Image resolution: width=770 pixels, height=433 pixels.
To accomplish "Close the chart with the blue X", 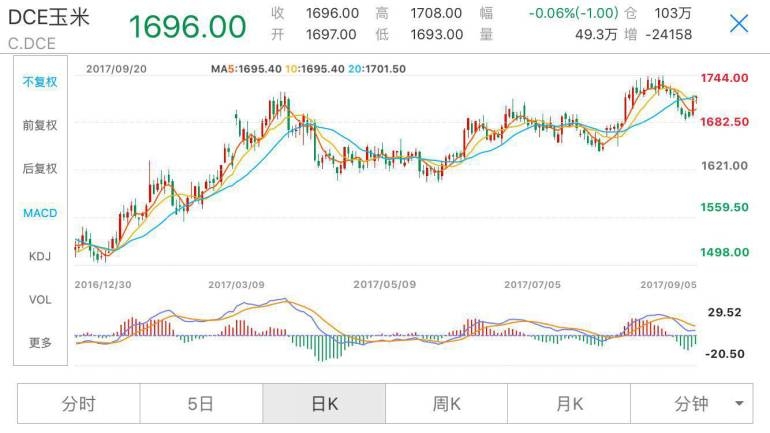I will point(739,24).
